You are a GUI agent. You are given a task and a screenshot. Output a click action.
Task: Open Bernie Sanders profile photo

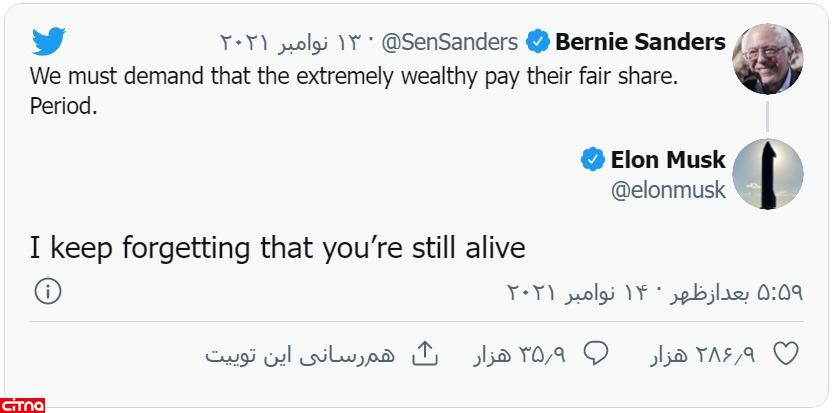[x=767, y=58]
